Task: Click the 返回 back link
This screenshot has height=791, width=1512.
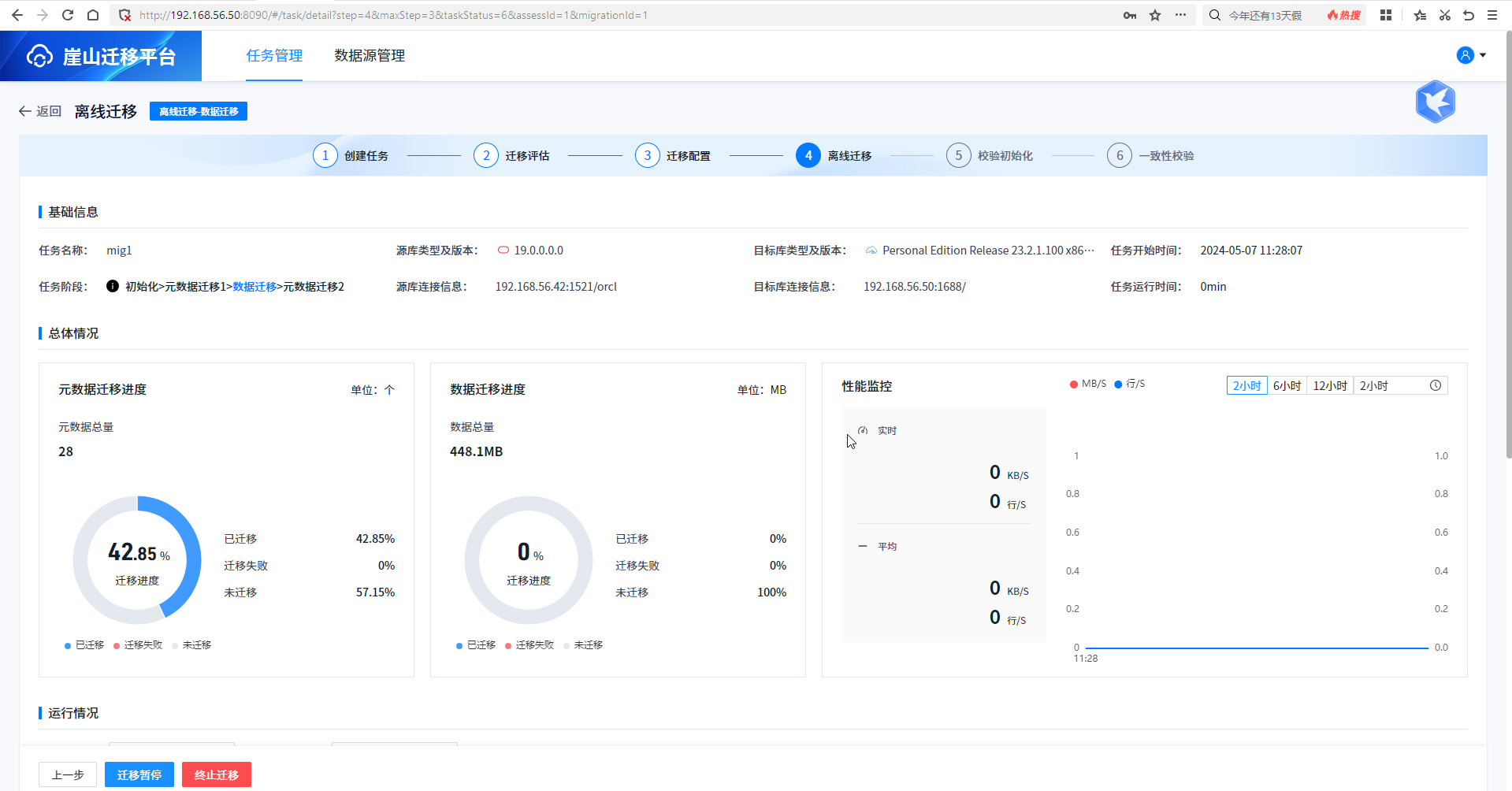Action: click(x=40, y=111)
